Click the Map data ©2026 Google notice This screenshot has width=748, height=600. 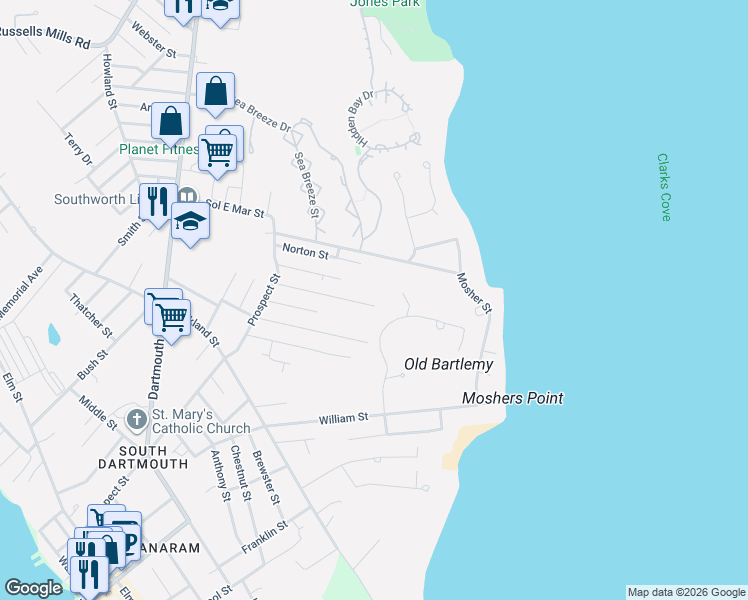(x=686, y=592)
